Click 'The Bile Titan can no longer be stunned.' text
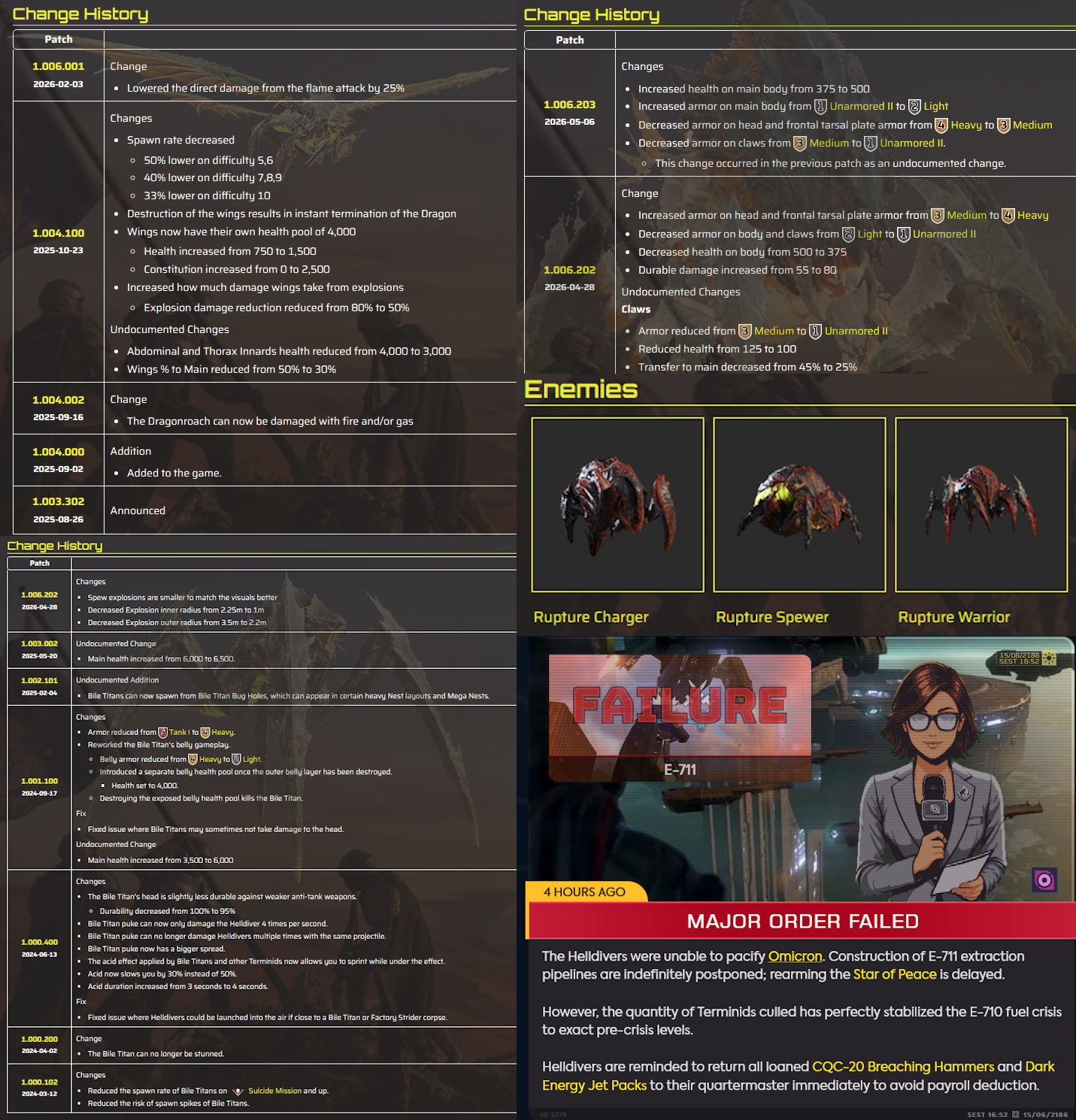This screenshot has height=1120, width=1076. point(156,1054)
